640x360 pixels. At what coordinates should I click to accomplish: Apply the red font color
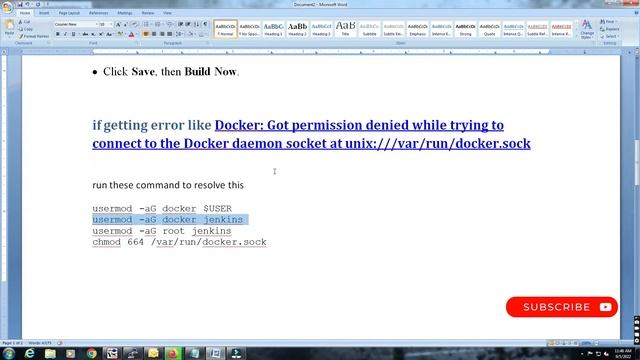coord(131,34)
